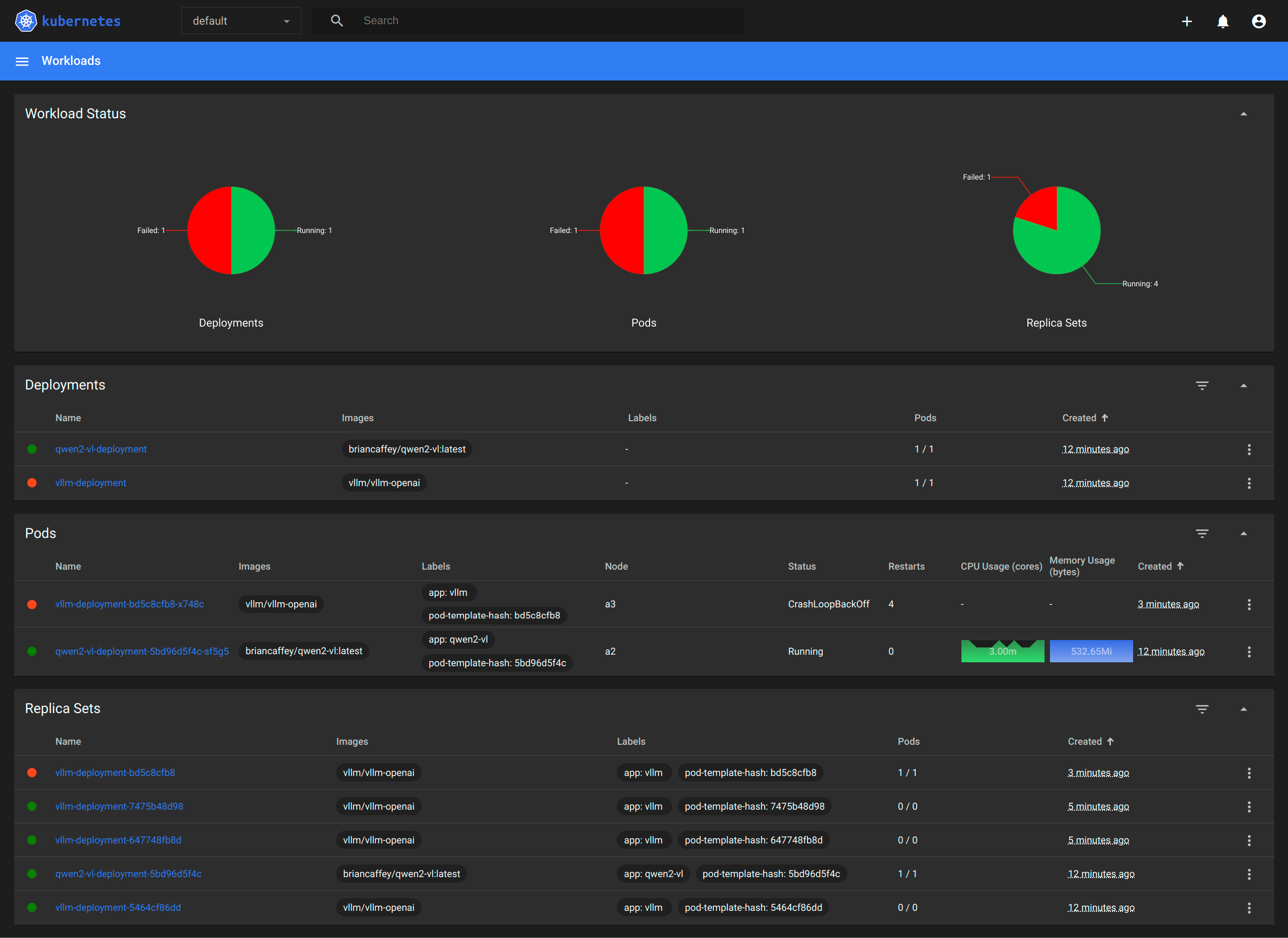Screen dimensions: 1288x938
Task: Click red status dot of vllm-deployment
Action: point(32,483)
